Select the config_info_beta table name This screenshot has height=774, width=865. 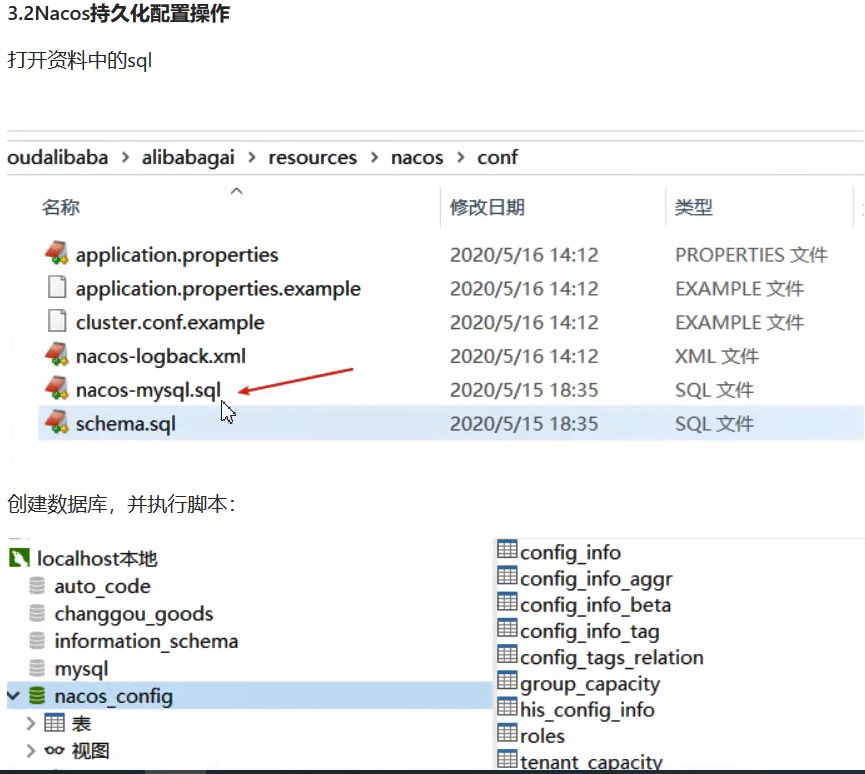coord(595,605)
